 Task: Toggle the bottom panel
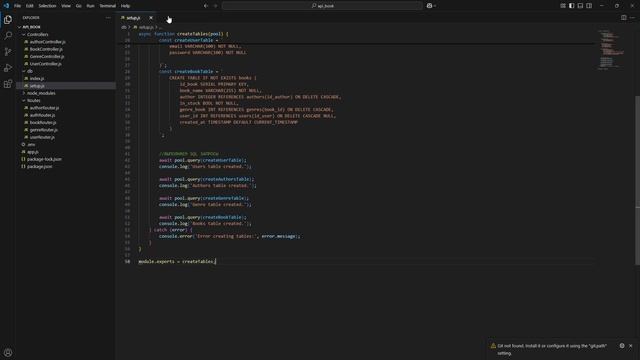click(580, 6)
